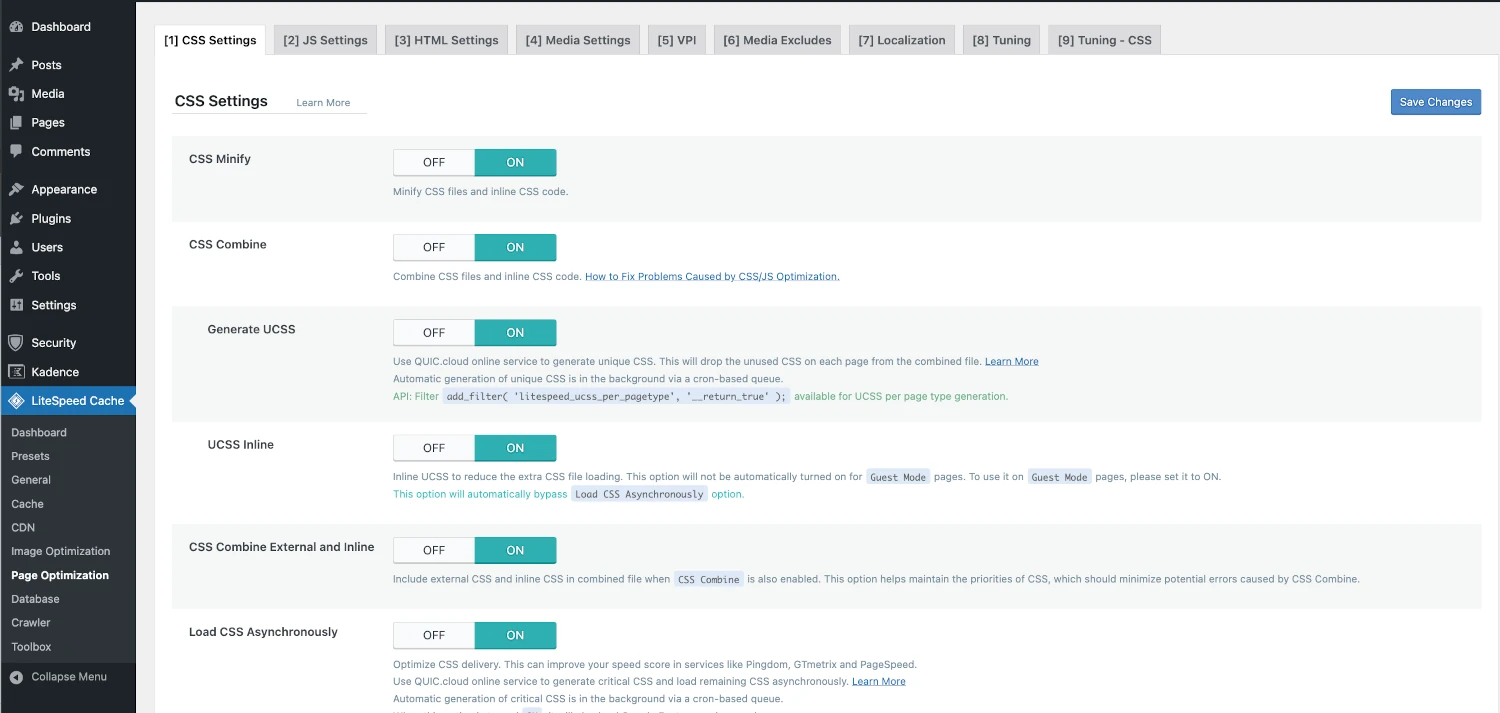Turn UCSS Inline OFF
This screenshot has width=1500, height=713.
click(x=434, y=448)
